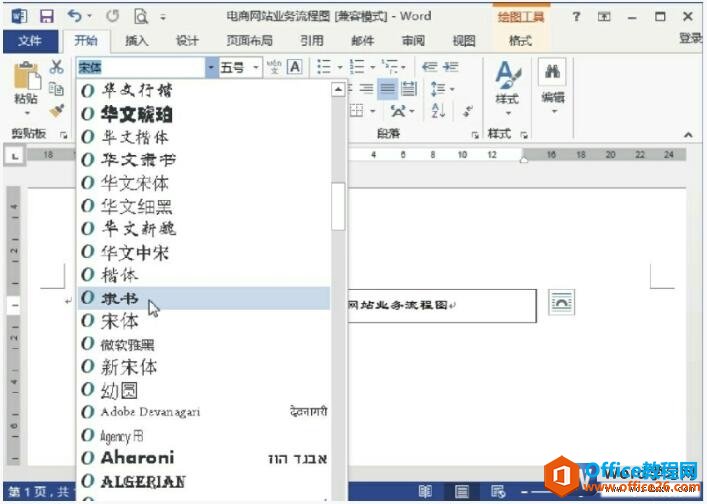The width and height of the screenshot is (707, 504).
Task: Click the tab selector on ruler corner
Action: pyautogui.click(x=15, y=156)
